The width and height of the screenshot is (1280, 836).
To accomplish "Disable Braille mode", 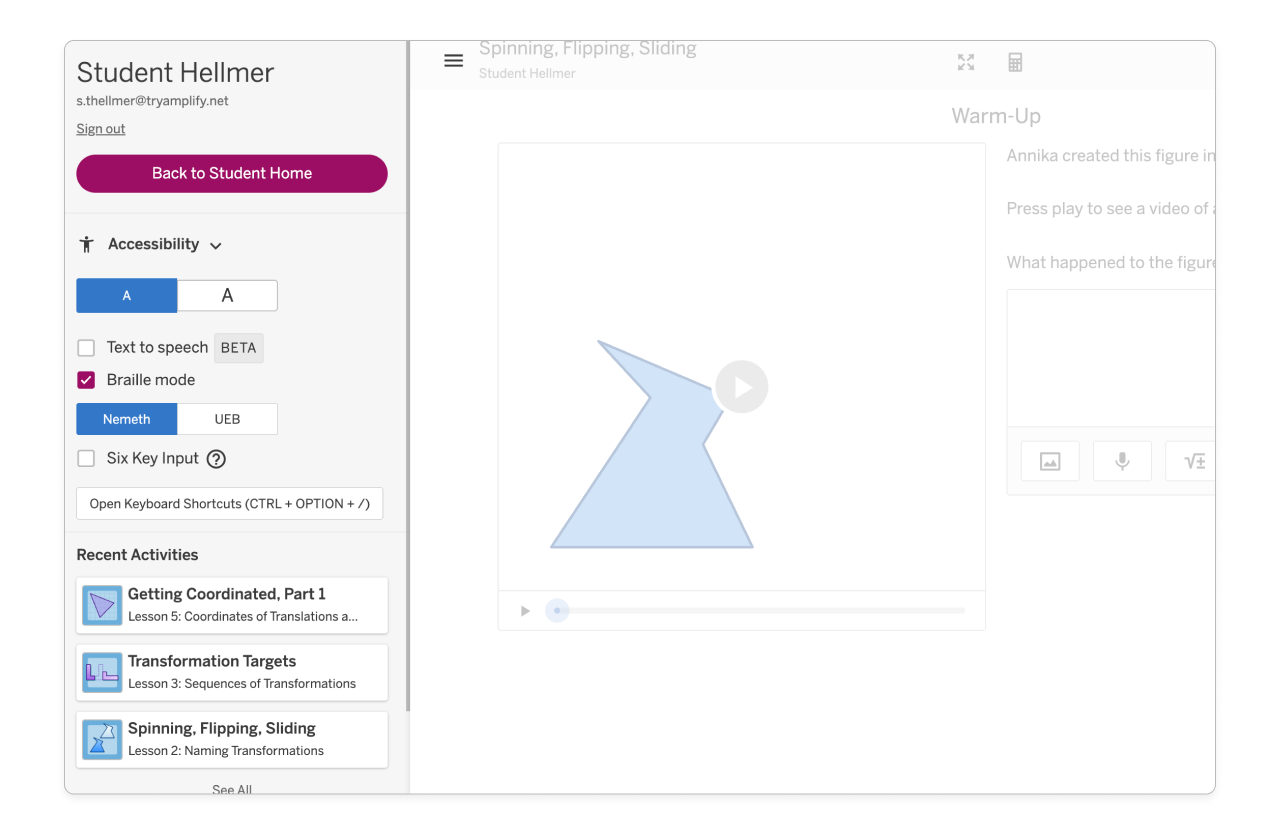I will click(86, 380).
